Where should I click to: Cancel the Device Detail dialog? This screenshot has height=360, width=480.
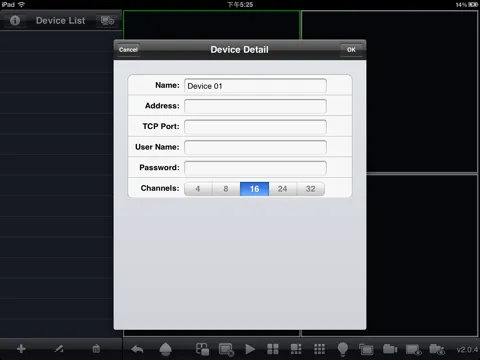128,50
